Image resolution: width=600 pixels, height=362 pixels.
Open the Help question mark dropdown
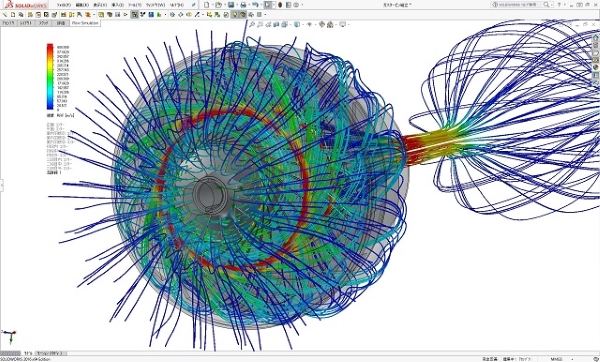click(x=559, y=5)
